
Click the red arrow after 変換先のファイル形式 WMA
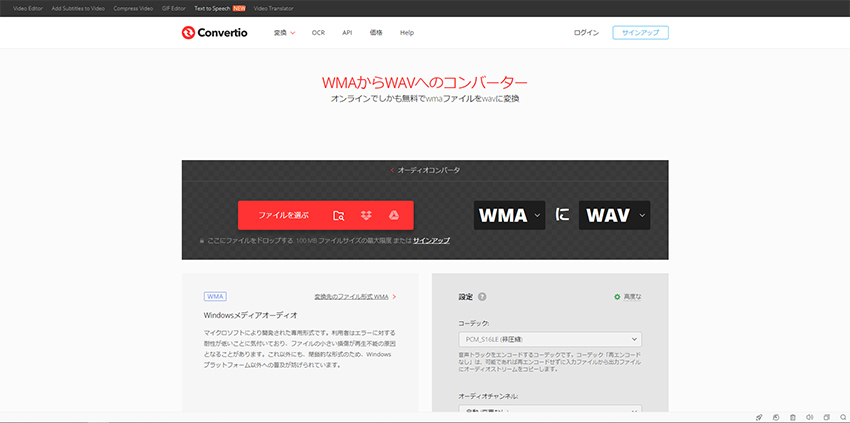coord(394,297)
